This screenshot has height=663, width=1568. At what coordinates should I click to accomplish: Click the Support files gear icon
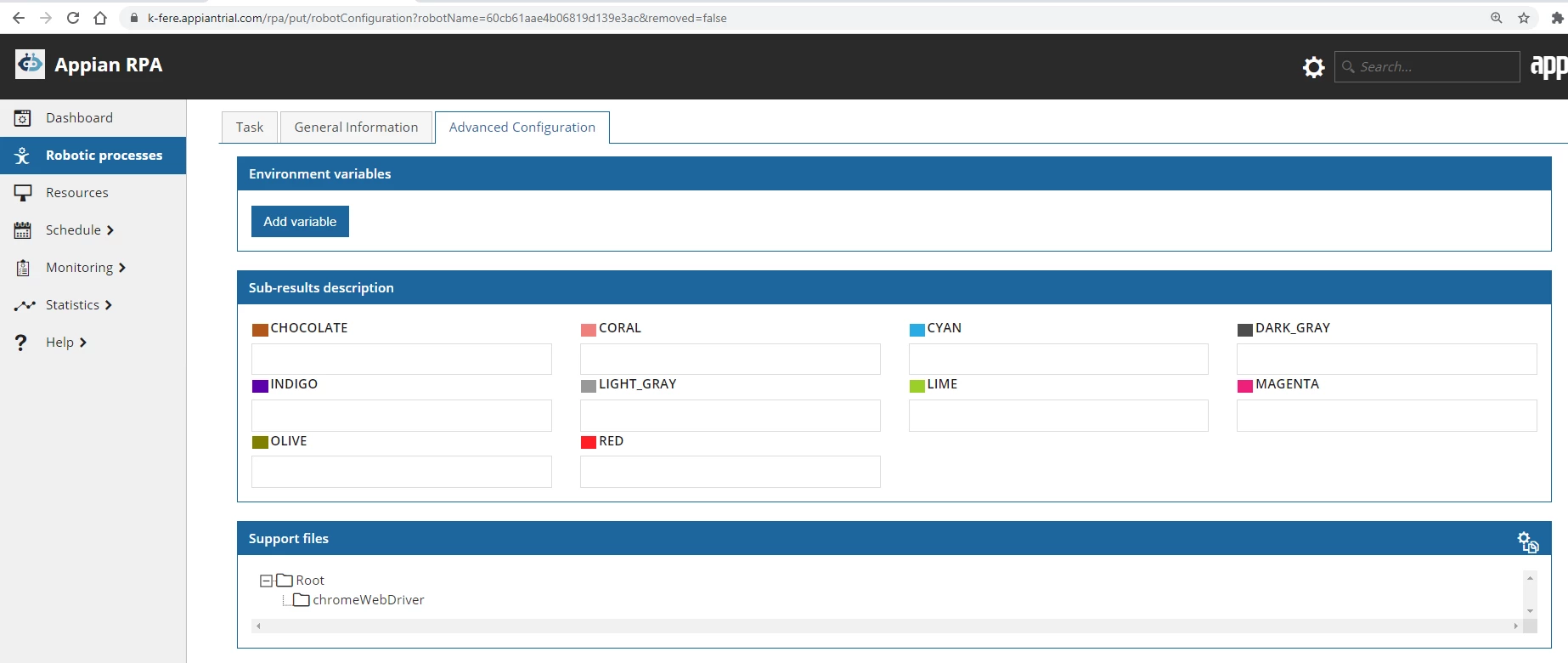[x=1527, y=541]
